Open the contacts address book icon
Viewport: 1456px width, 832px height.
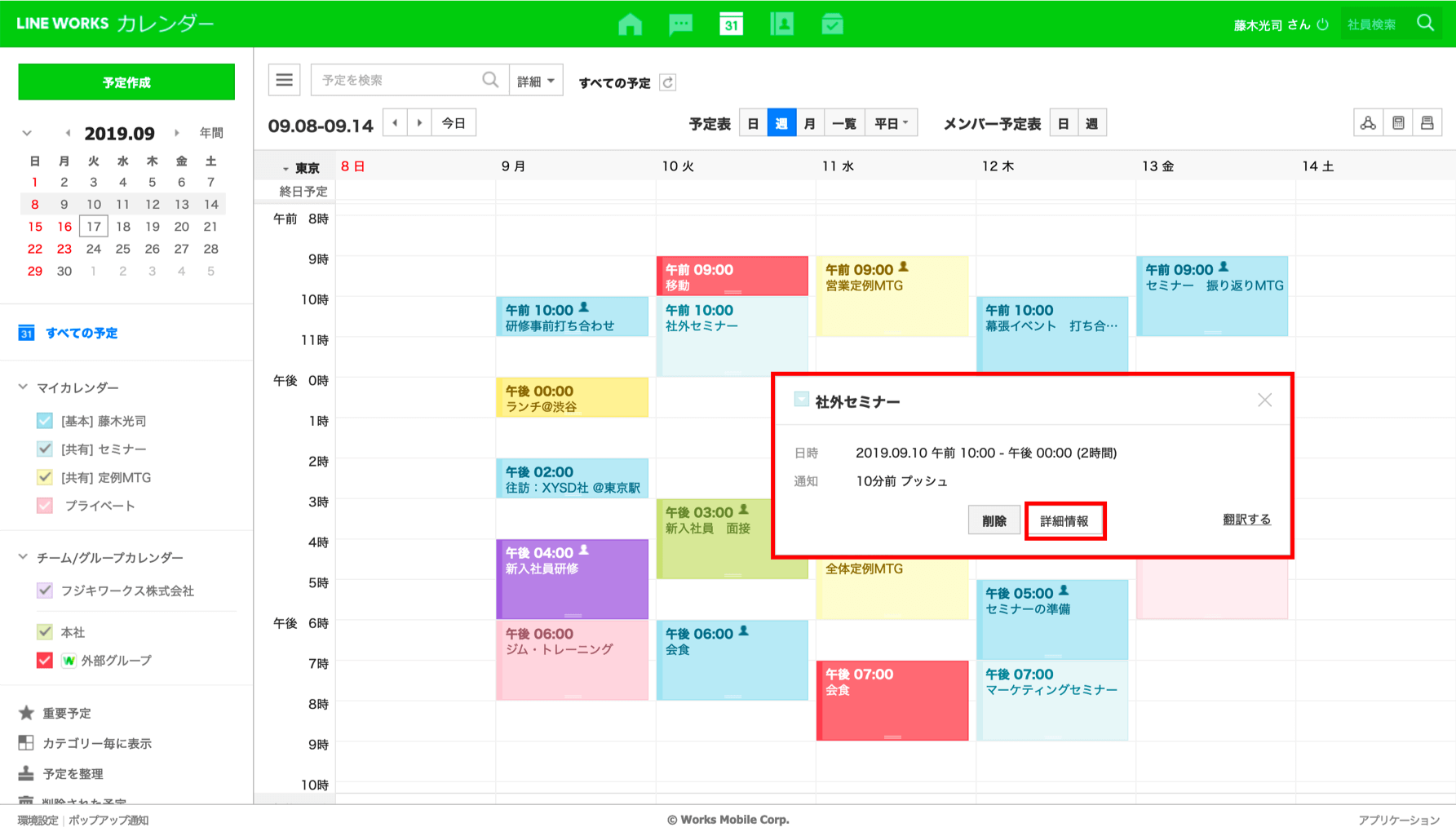tap(781, 24)
